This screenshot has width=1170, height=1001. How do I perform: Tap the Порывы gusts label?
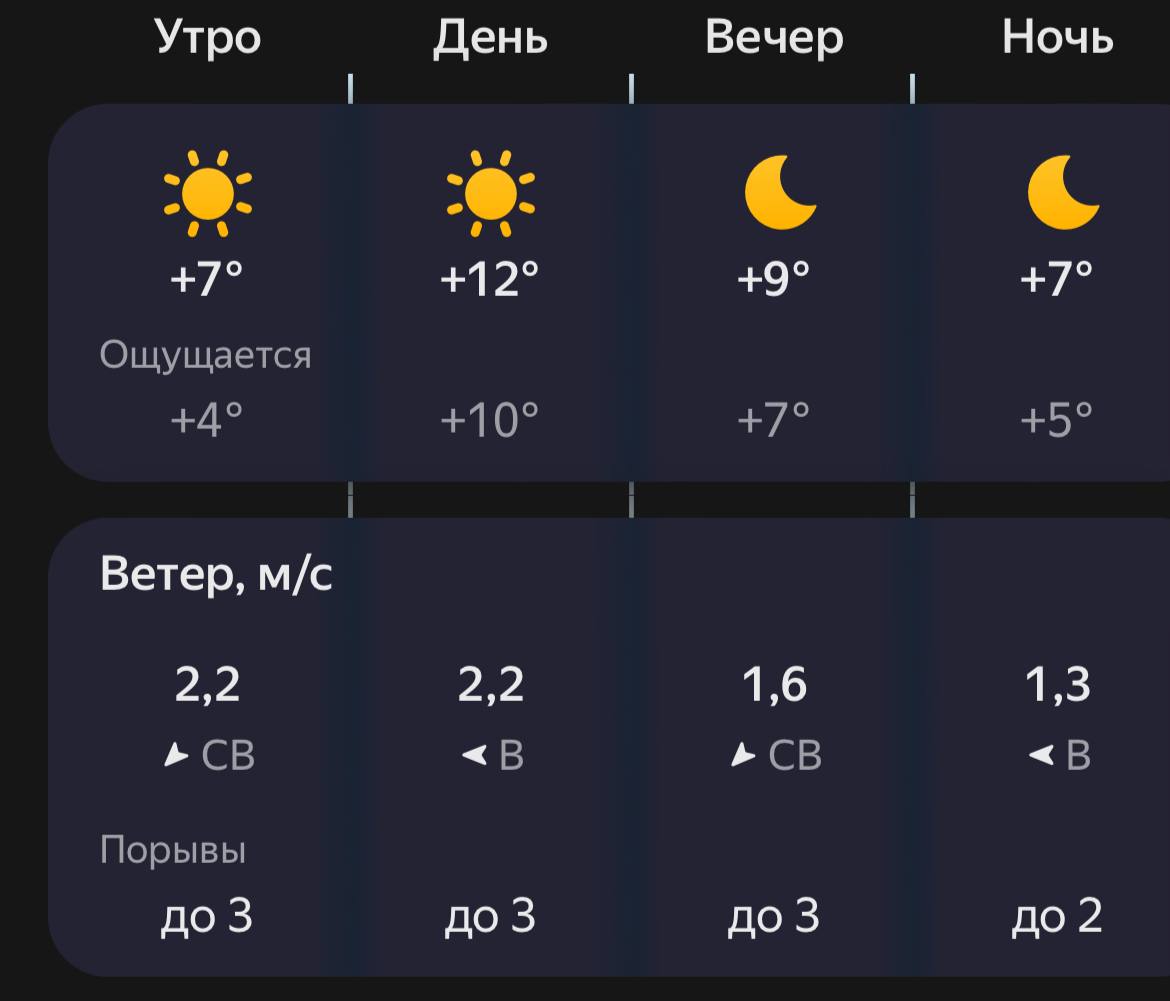click(x=173, y=850)
